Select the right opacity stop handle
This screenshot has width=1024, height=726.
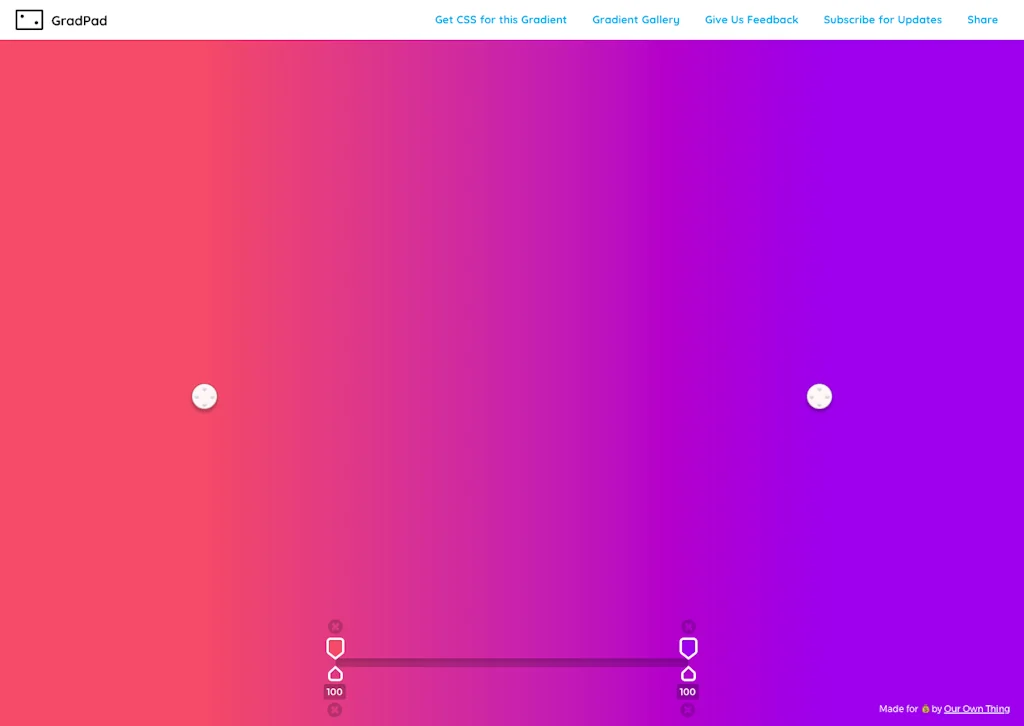688,674
